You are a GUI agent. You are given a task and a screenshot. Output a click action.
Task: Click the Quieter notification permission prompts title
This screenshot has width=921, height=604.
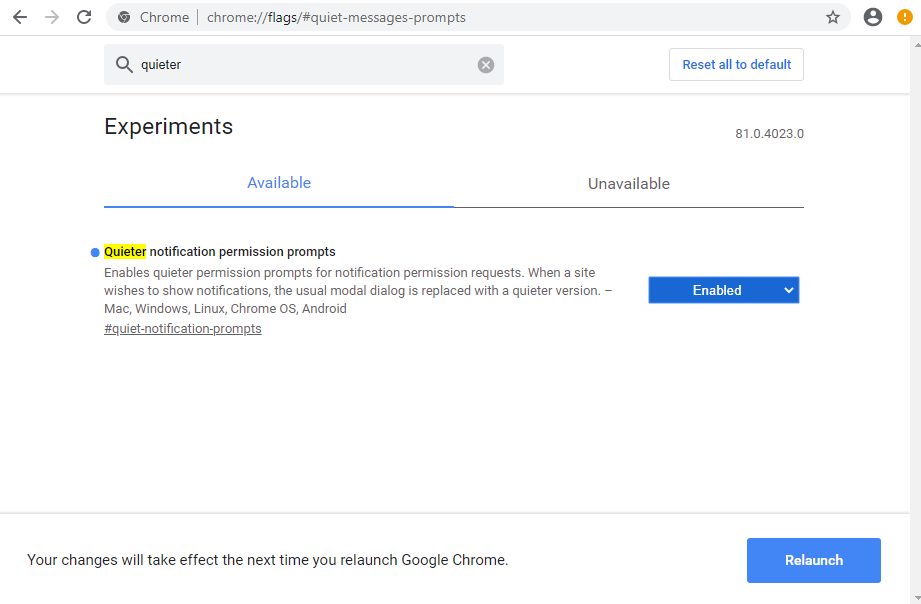[x=220, y=252]
